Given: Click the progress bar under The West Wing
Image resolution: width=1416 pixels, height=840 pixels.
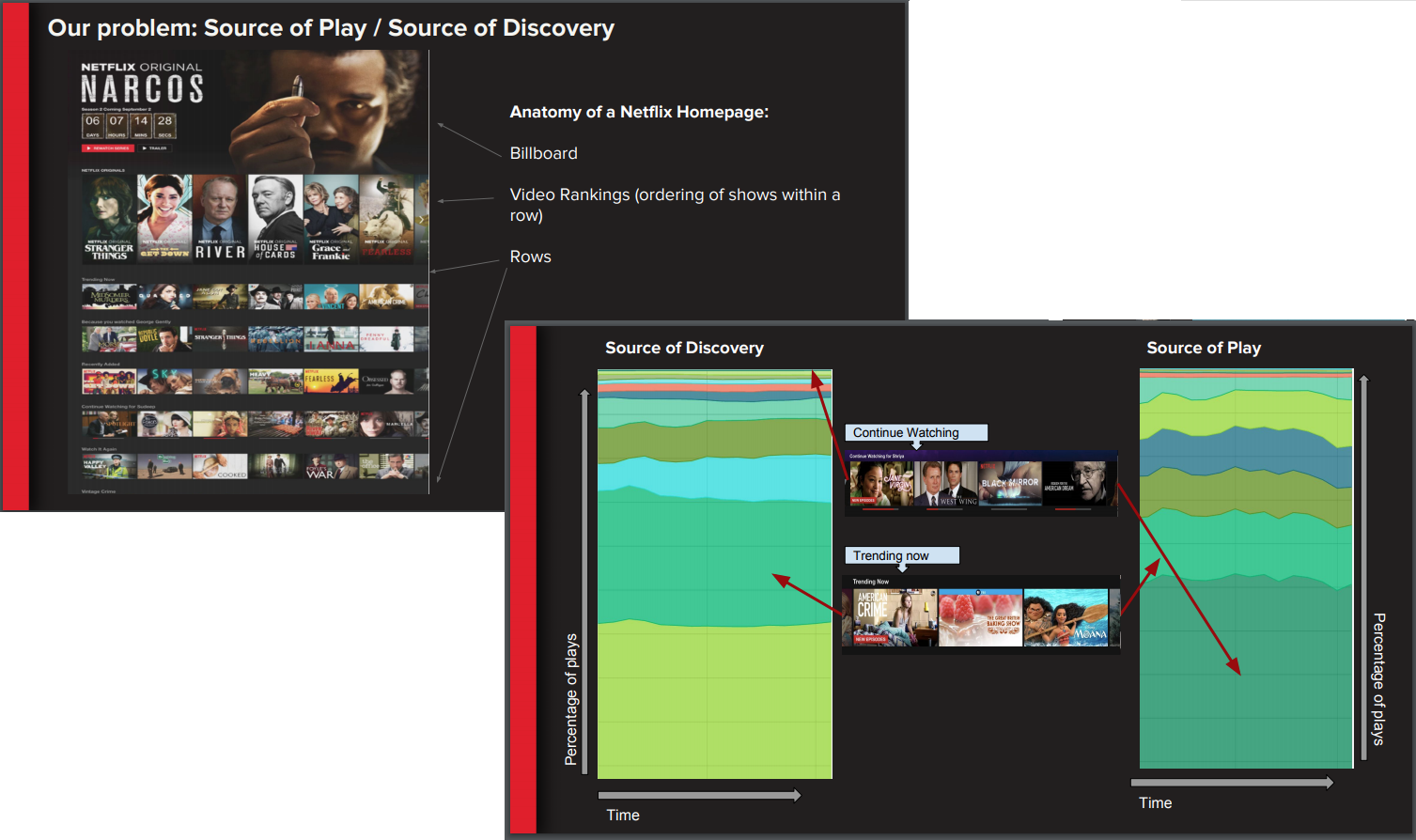Looking at the screenshot, I should (x=944, y=509).
